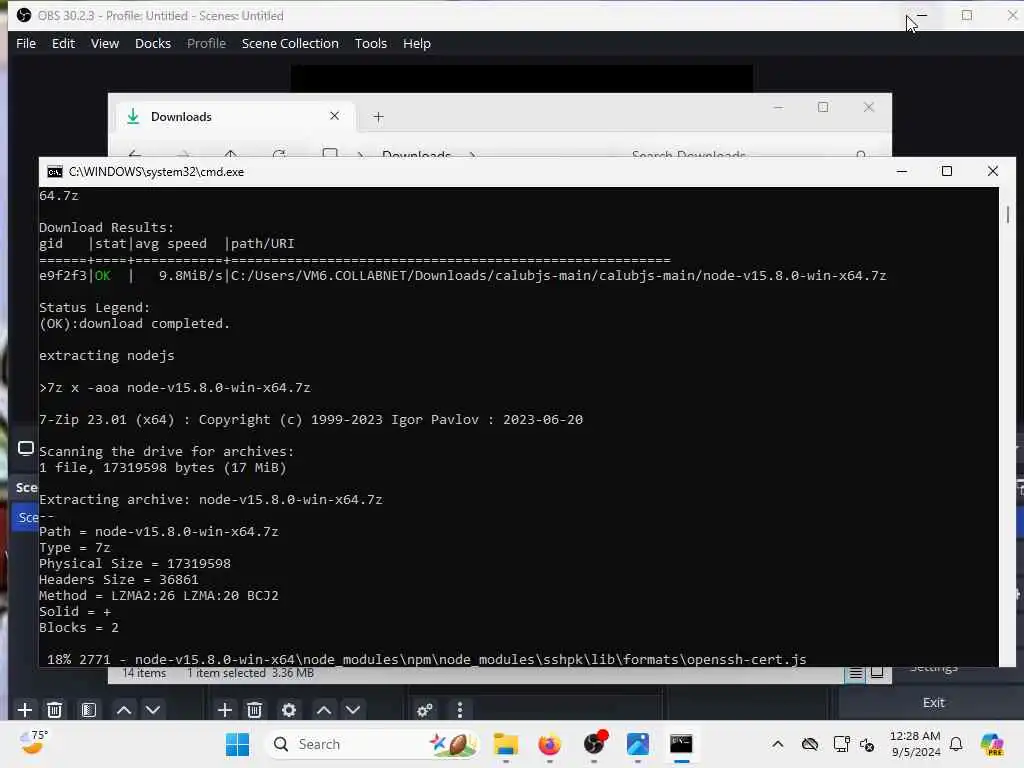Minimize the cmd.exe window
This screenshot has width=1024, height=768.
tap(902, 171)
